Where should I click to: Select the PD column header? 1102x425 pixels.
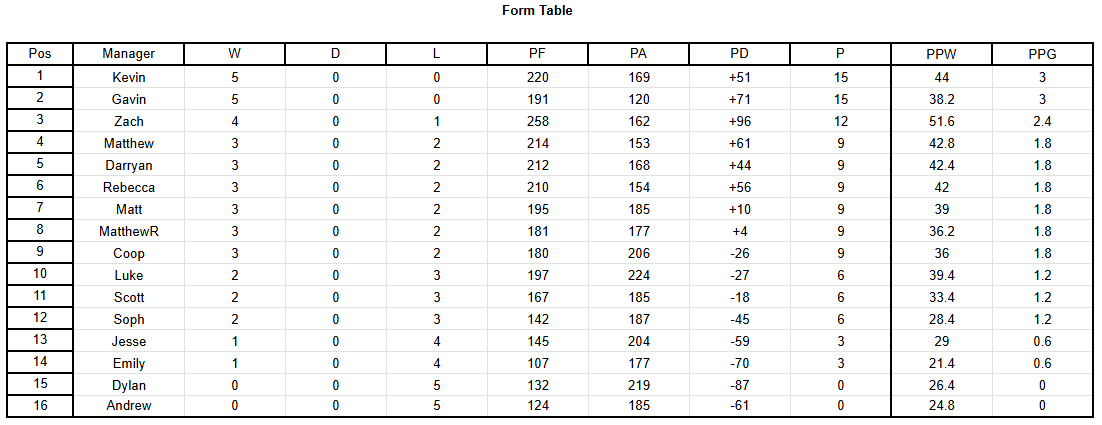pyautogui.click(x=739, y=53)
